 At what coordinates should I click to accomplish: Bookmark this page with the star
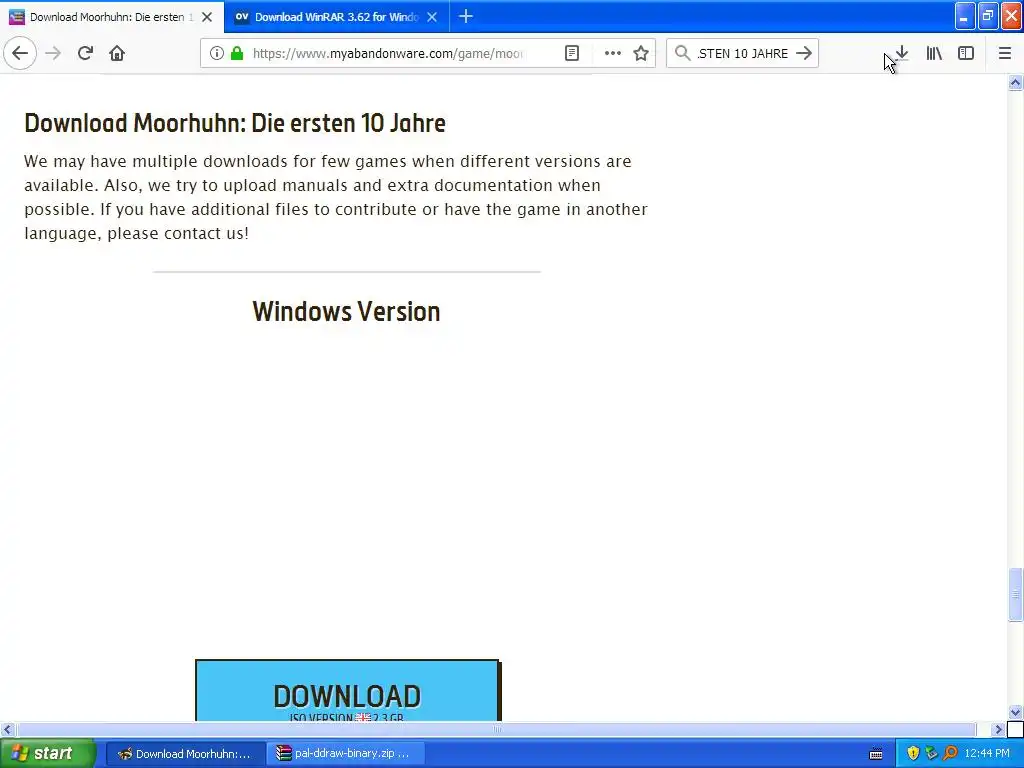[641, 53]
